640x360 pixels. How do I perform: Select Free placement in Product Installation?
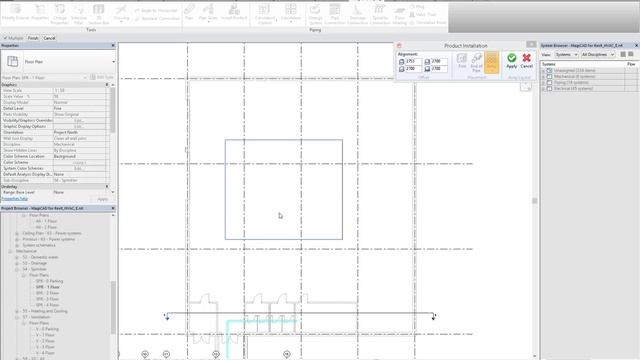462,60
